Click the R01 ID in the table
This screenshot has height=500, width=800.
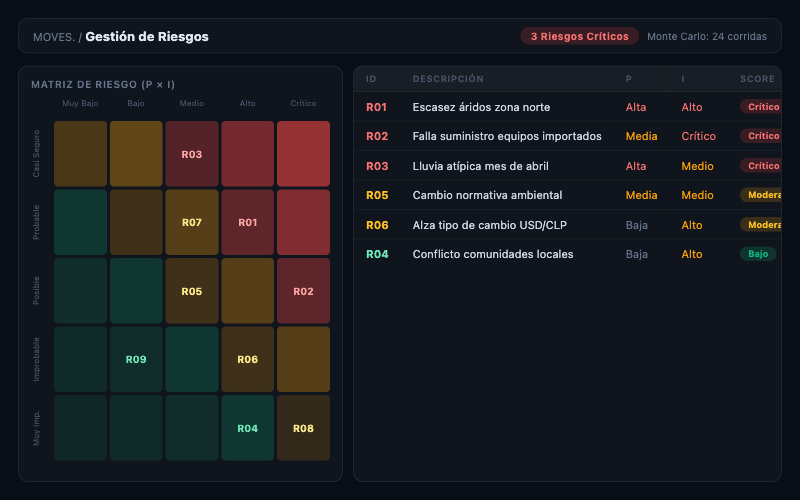376,107
